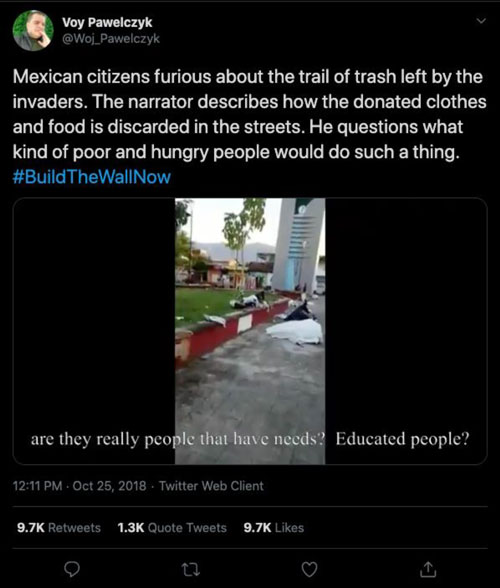Click the reply speech bubble icon
The height and width of the screenshot is (588, 500).
tap(72, 570)
